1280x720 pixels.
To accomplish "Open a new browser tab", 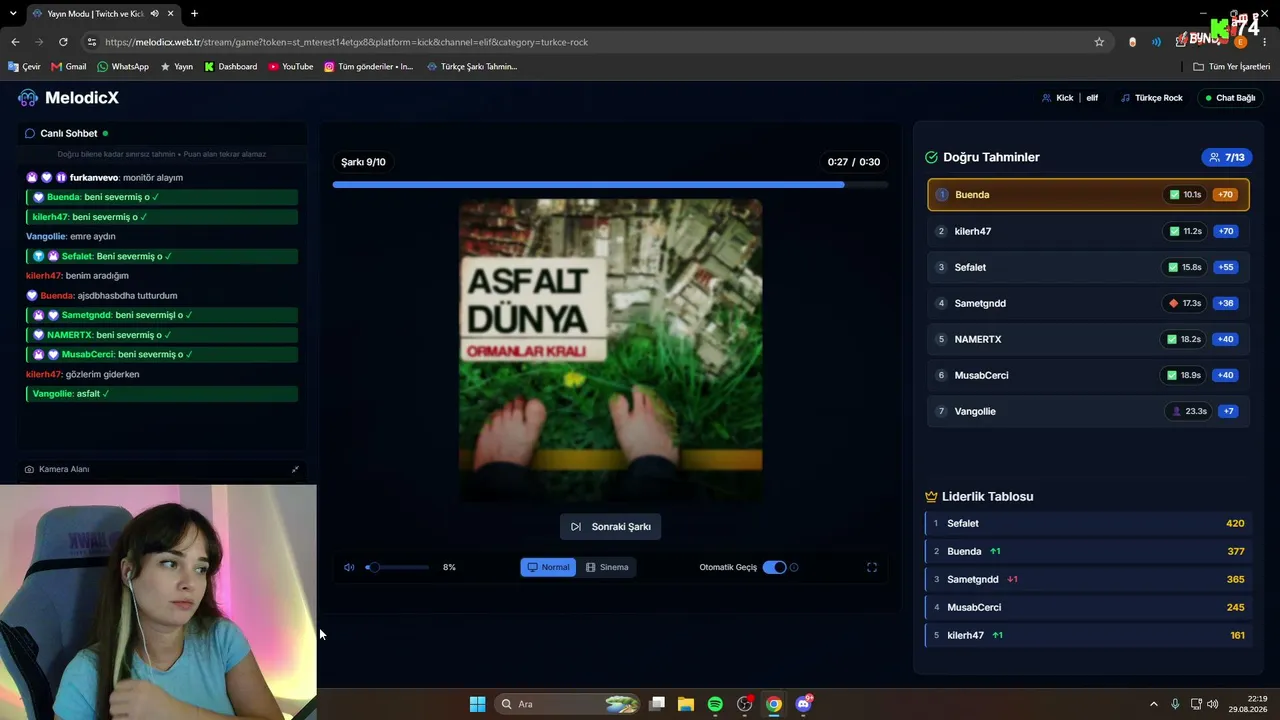I will [x=194, y=14].
